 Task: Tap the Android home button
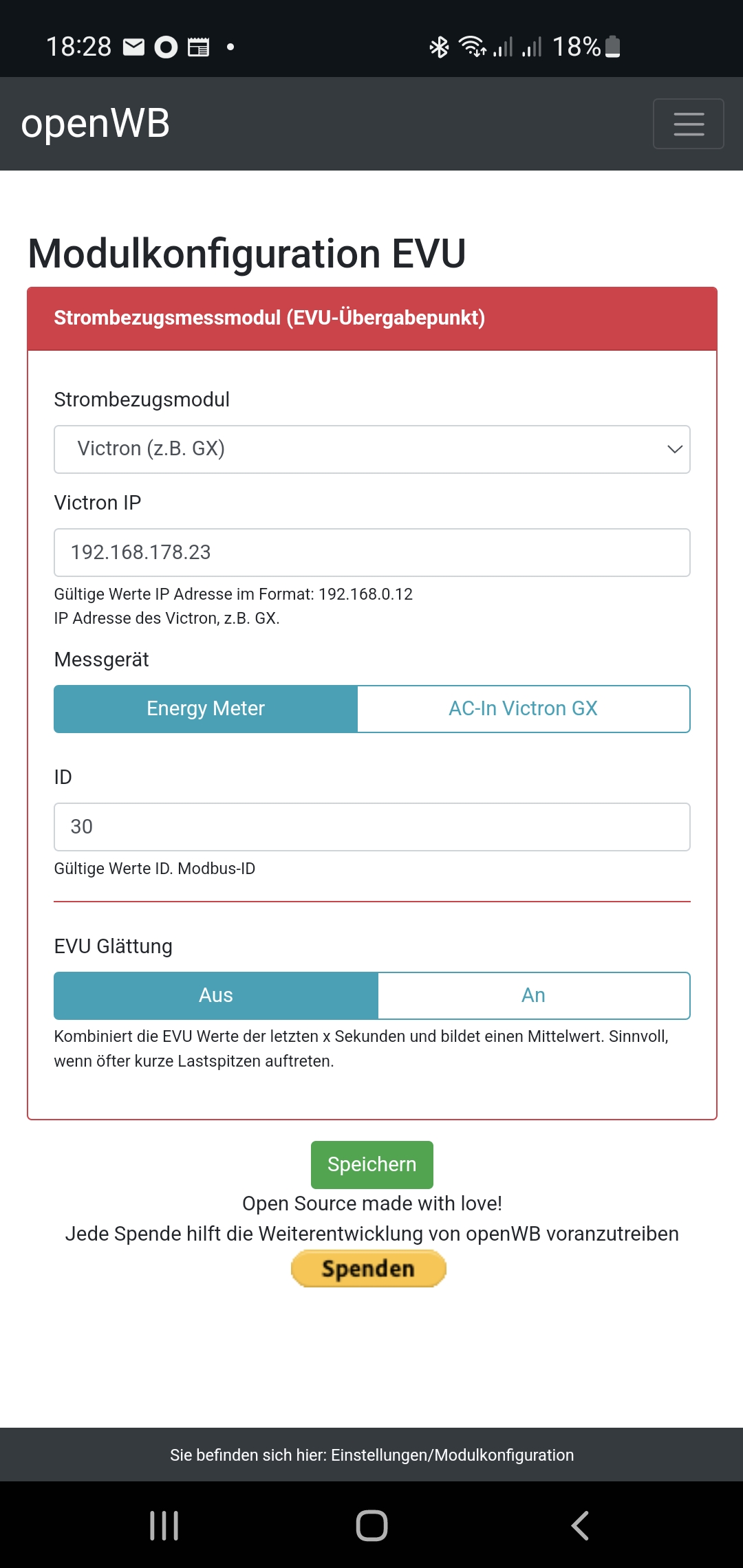pyautogui.click(x=371, y=1525)
